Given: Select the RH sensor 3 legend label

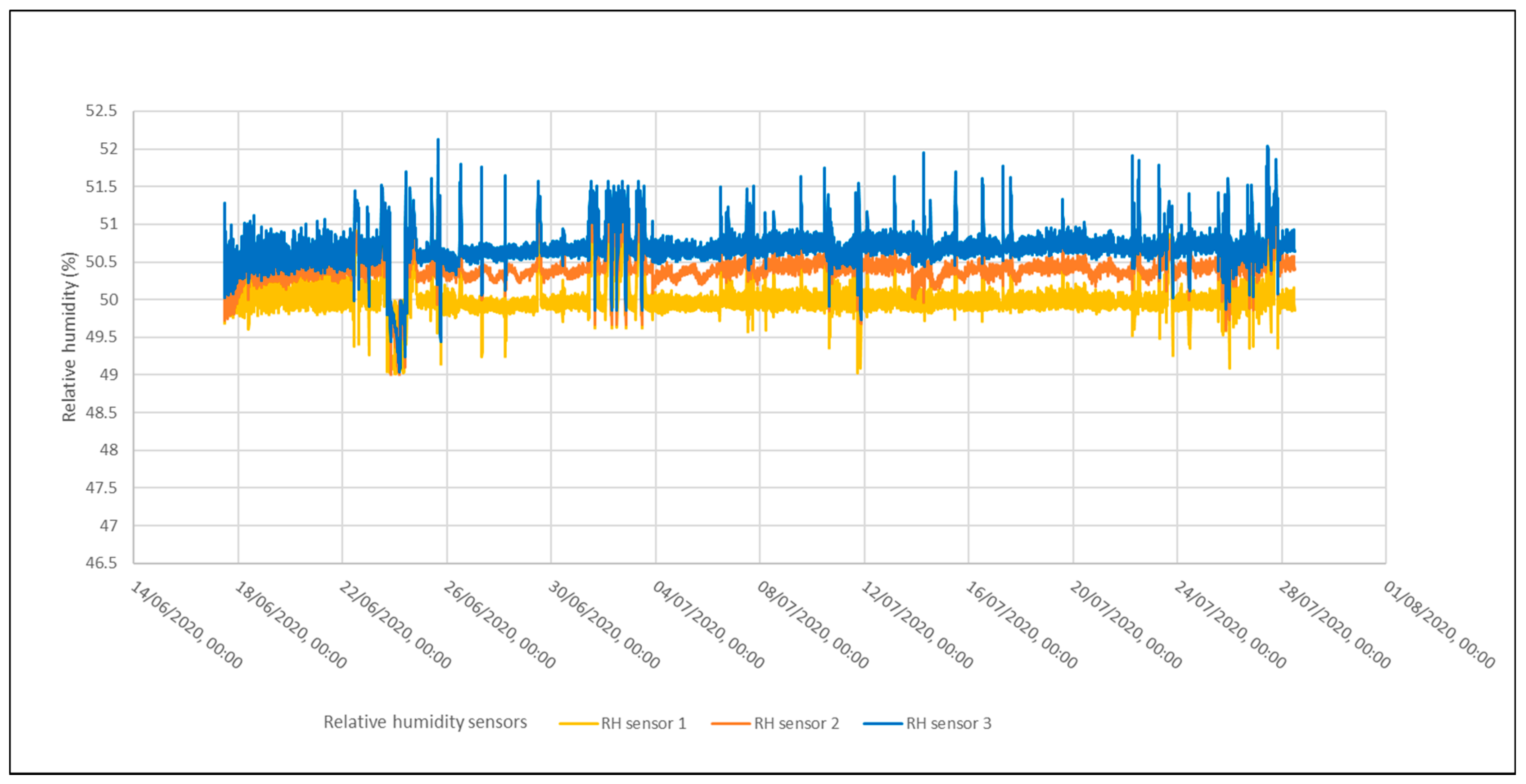Looking at the screenshot, I should point(949,723).
